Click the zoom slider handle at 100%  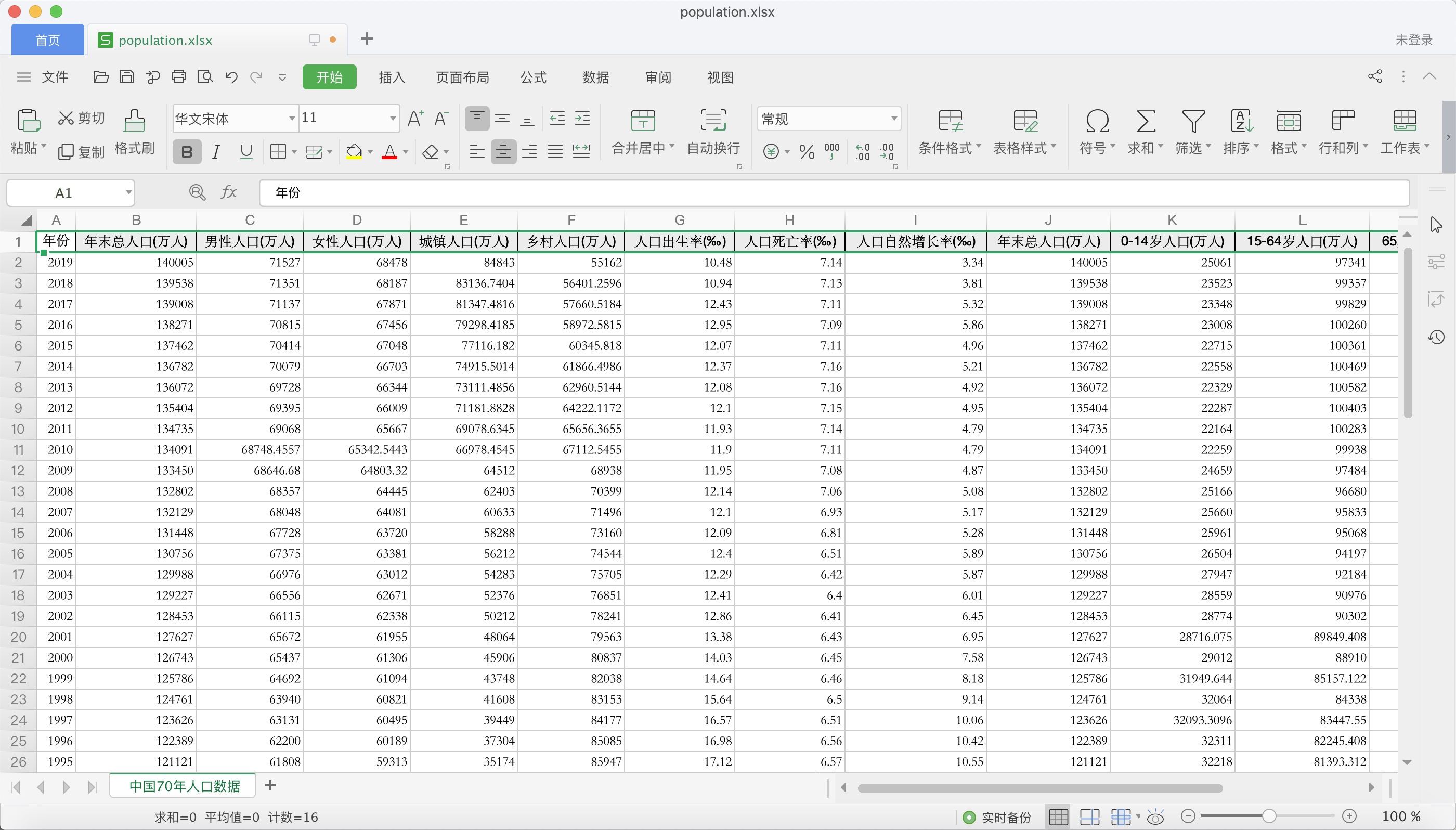(x=1268, y=816)
